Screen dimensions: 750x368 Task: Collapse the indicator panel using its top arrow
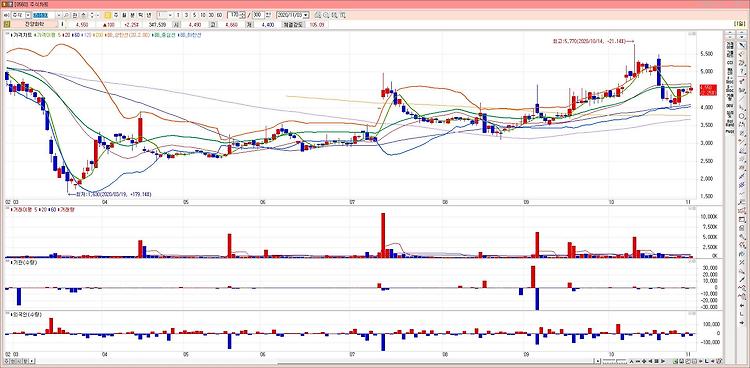pyautogui.click(x=730, y=33)
